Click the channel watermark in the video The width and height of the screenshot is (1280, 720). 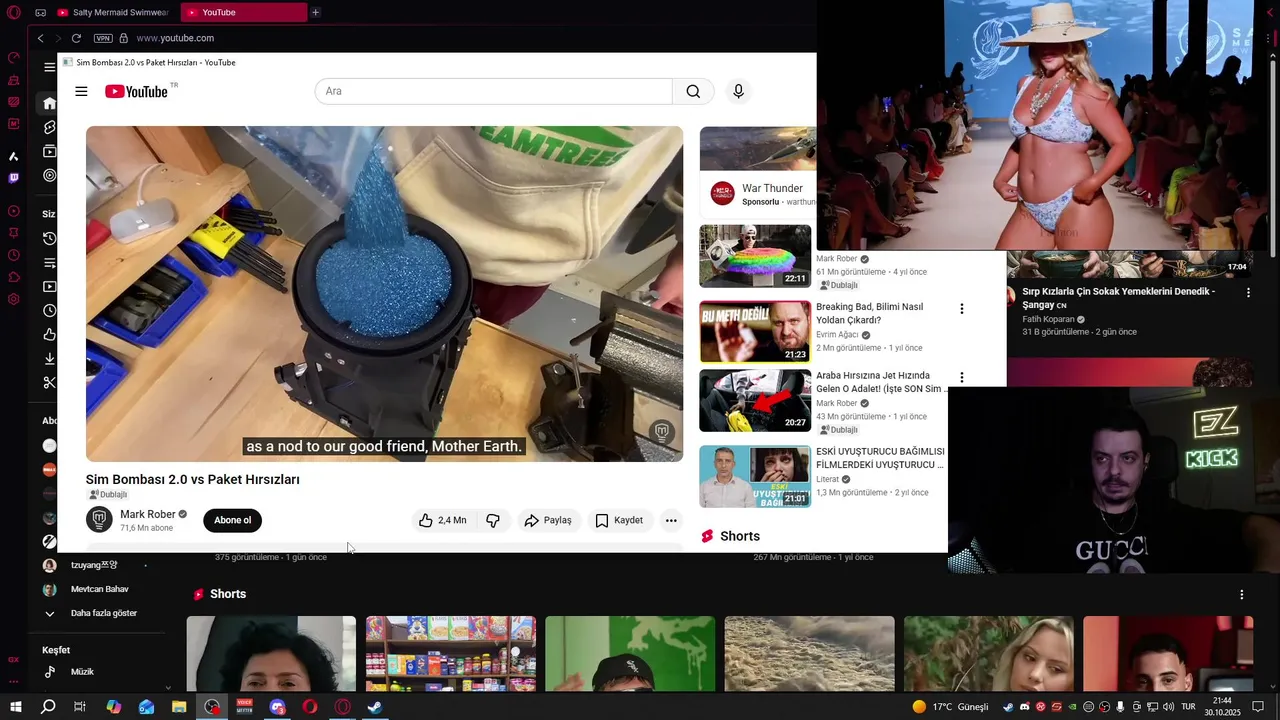[661, 432]
